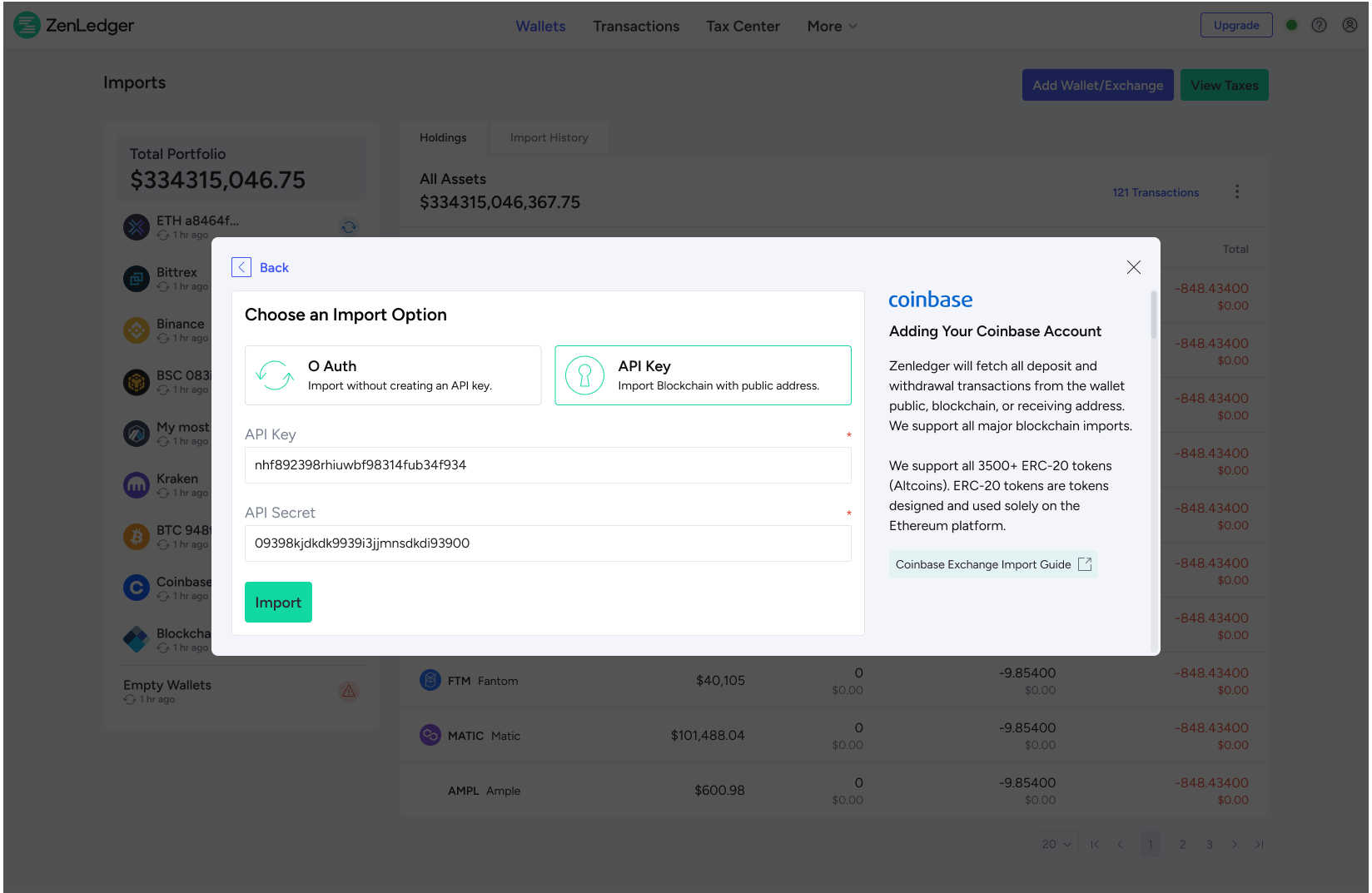Click the ZenLedger logo icon
This screenshot has width=1372, height=893.
[x=27, y=25]
